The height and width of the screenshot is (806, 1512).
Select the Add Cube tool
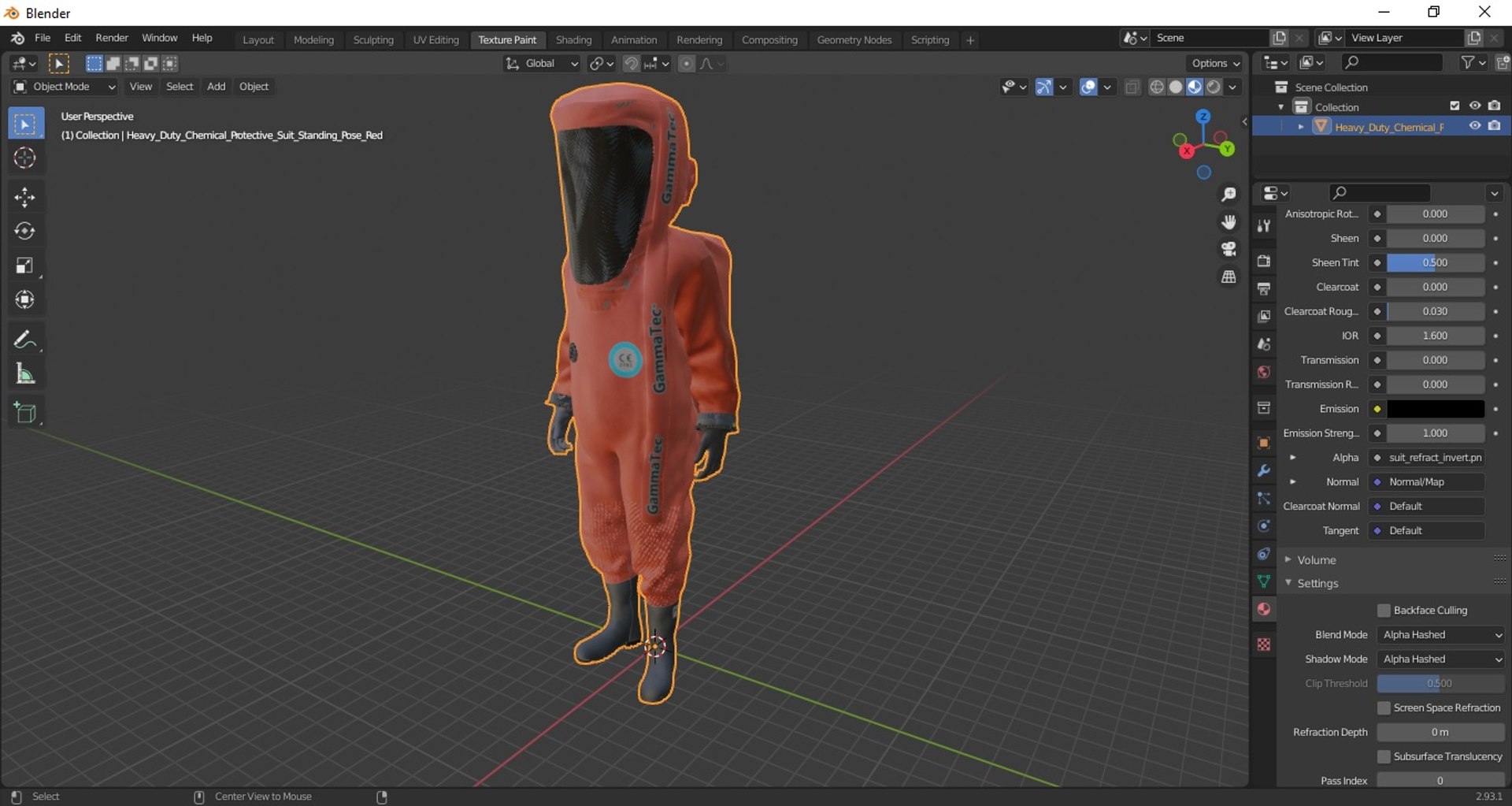[x=25, y=413]
